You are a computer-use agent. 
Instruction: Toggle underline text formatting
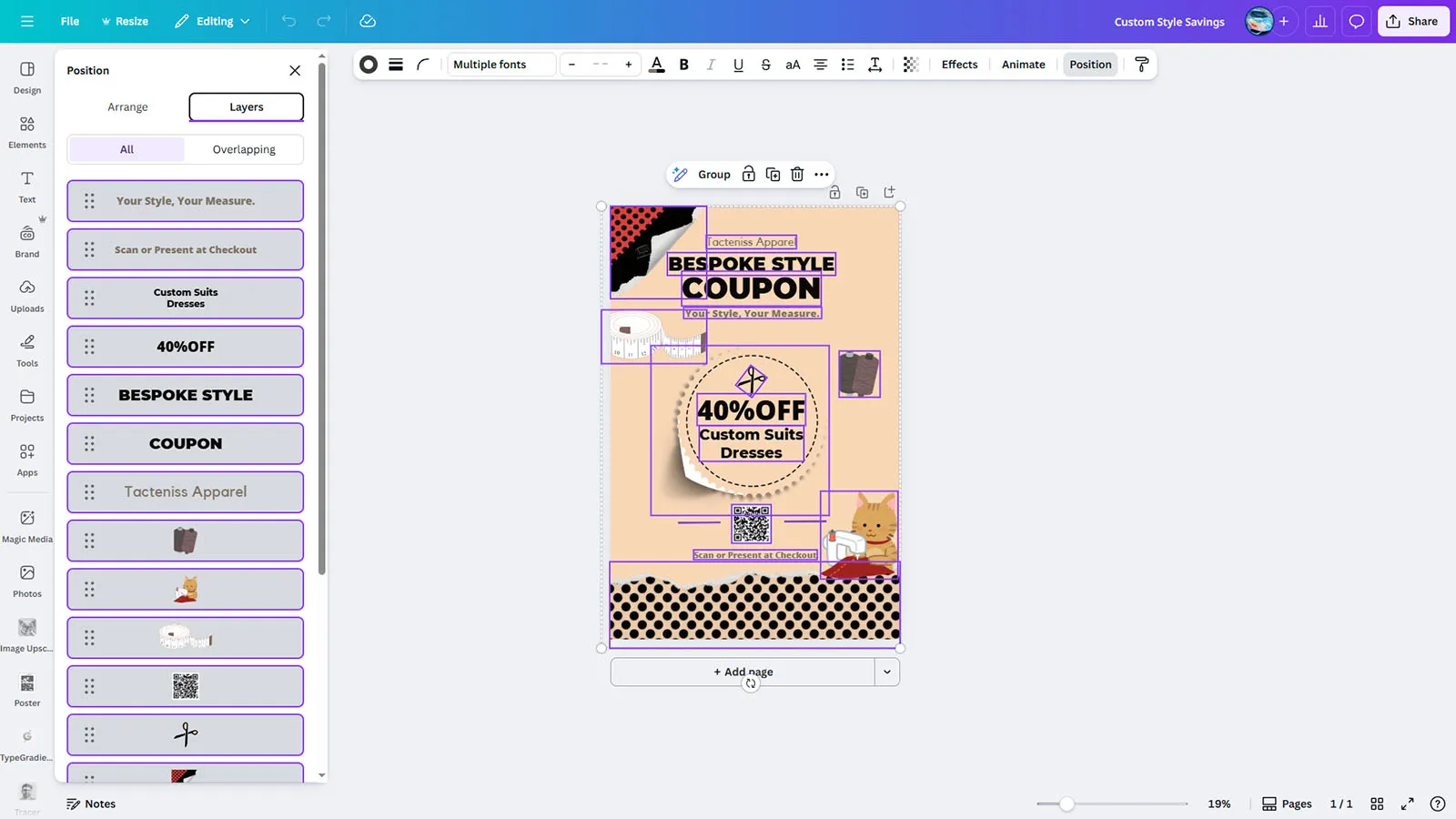pyautogui.click(x=738, y=65)
